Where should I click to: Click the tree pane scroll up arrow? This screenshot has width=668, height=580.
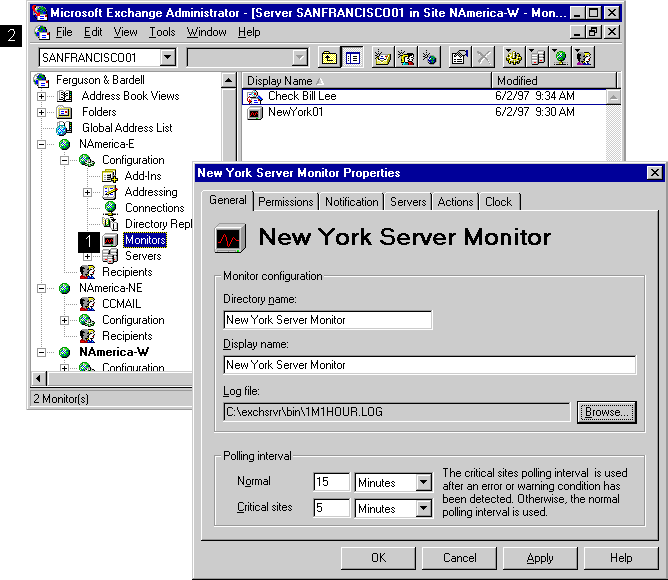coord(229,80)
